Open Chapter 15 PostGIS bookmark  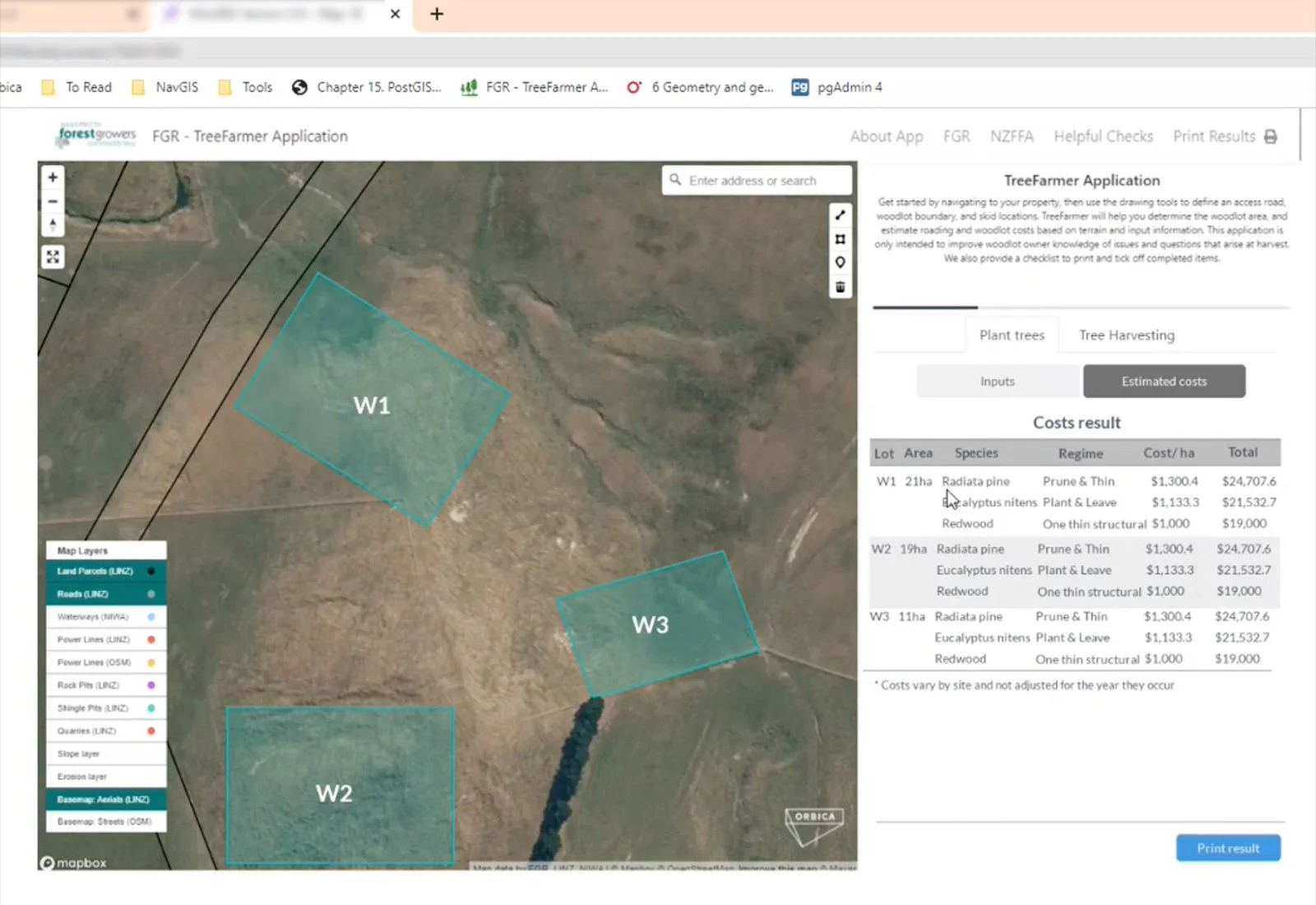point(367,87)
